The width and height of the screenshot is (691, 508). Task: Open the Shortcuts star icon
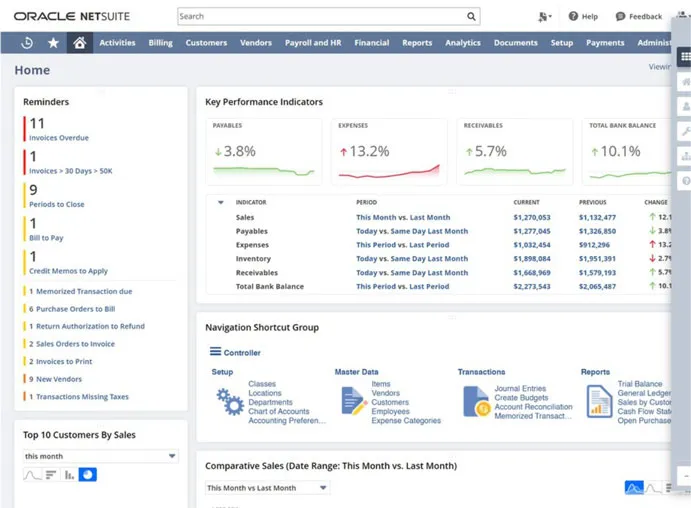coord(53,43)
